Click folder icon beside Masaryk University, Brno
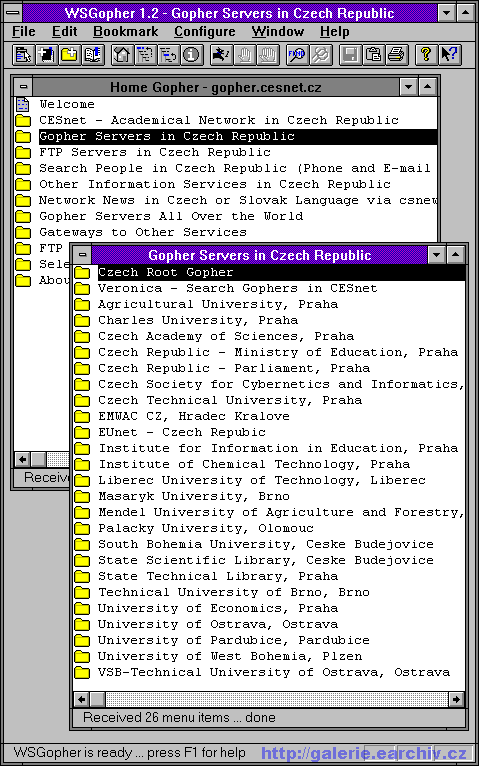The image size is (479, 766). [x=82, y=497]
